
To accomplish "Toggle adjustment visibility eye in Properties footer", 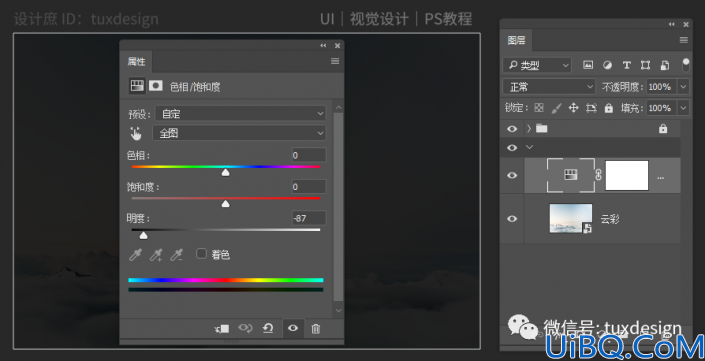I will tap(293, 328).
